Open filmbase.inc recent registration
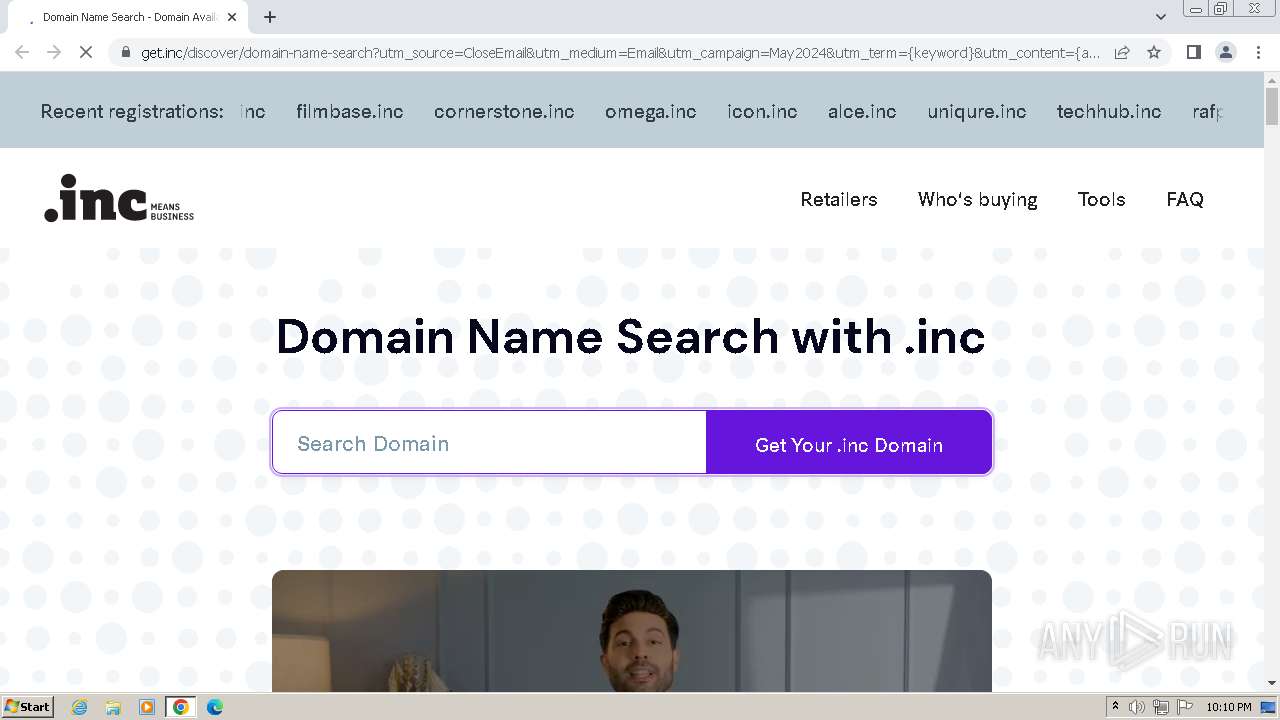 349,111
